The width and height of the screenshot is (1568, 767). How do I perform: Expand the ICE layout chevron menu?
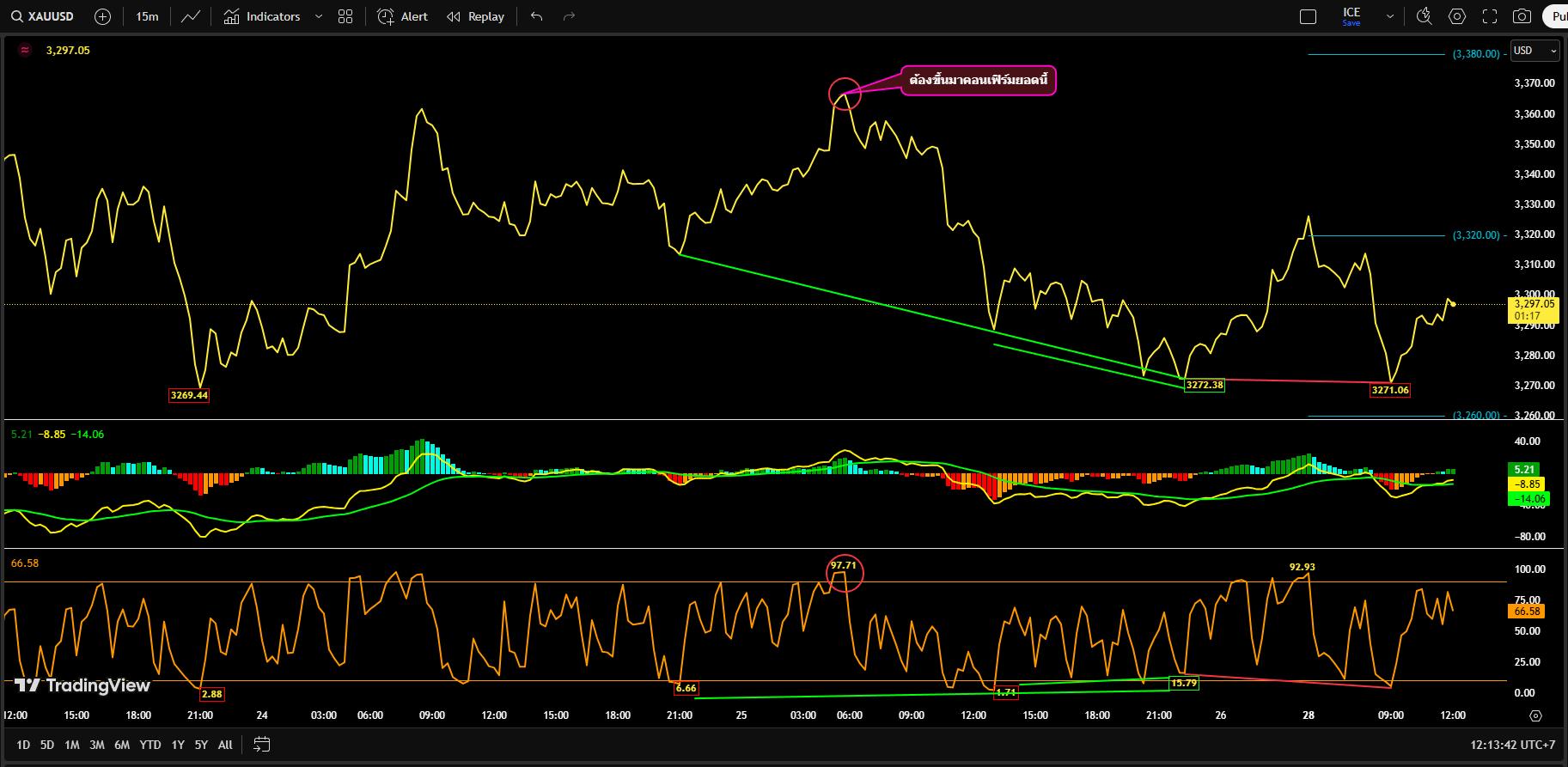[1390, 16]
